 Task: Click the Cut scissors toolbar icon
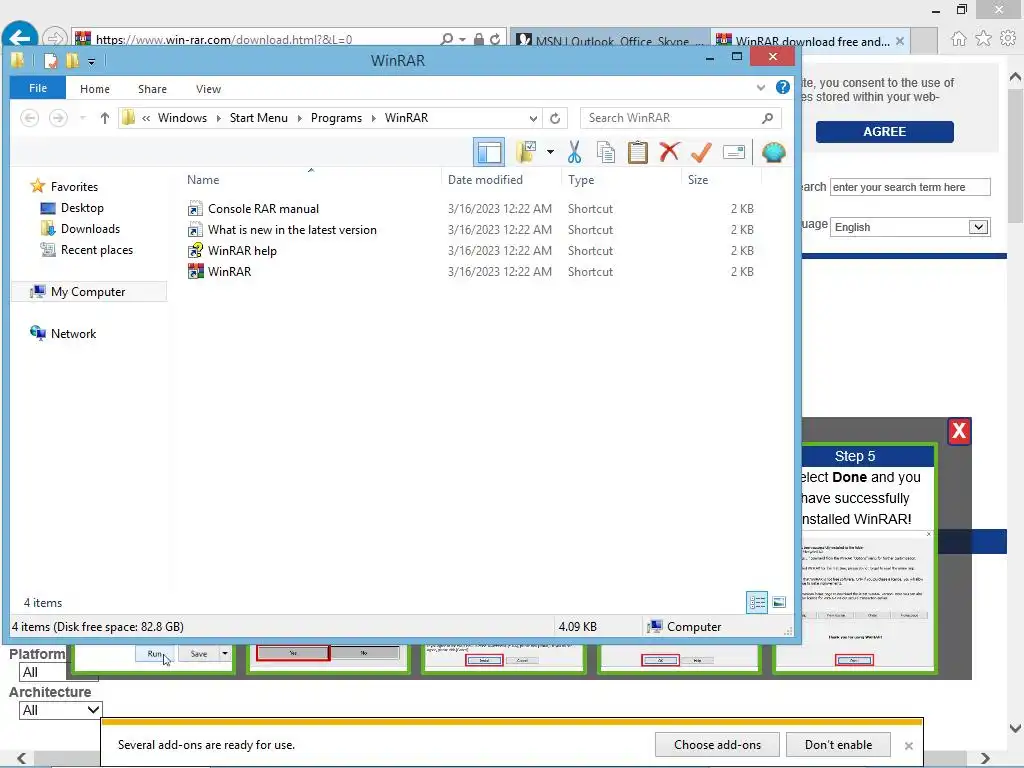coord(574,152)
